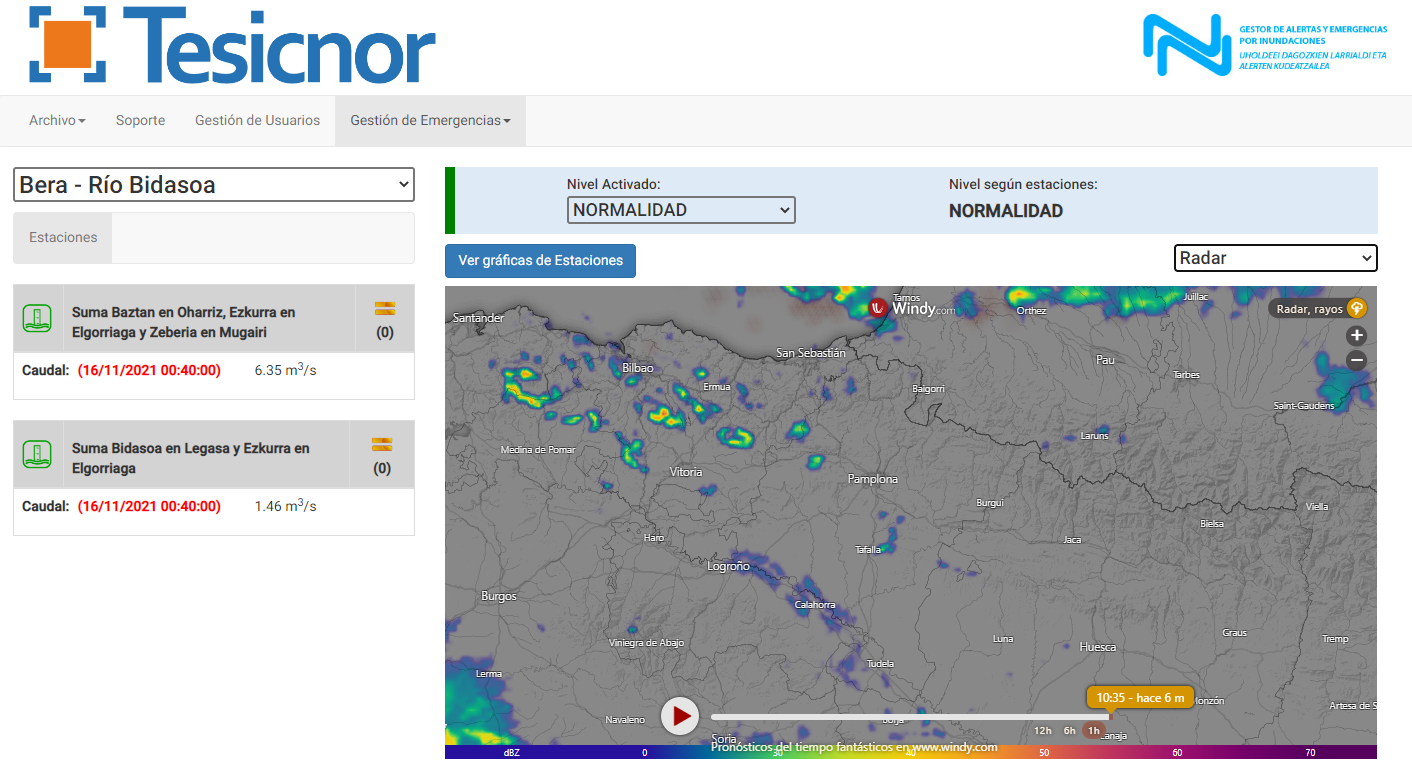This screenshot has height=769, width=1412.
Task: Open the Bera - Río Bidasoa location dropdown
Action: (x=214, y=185)
